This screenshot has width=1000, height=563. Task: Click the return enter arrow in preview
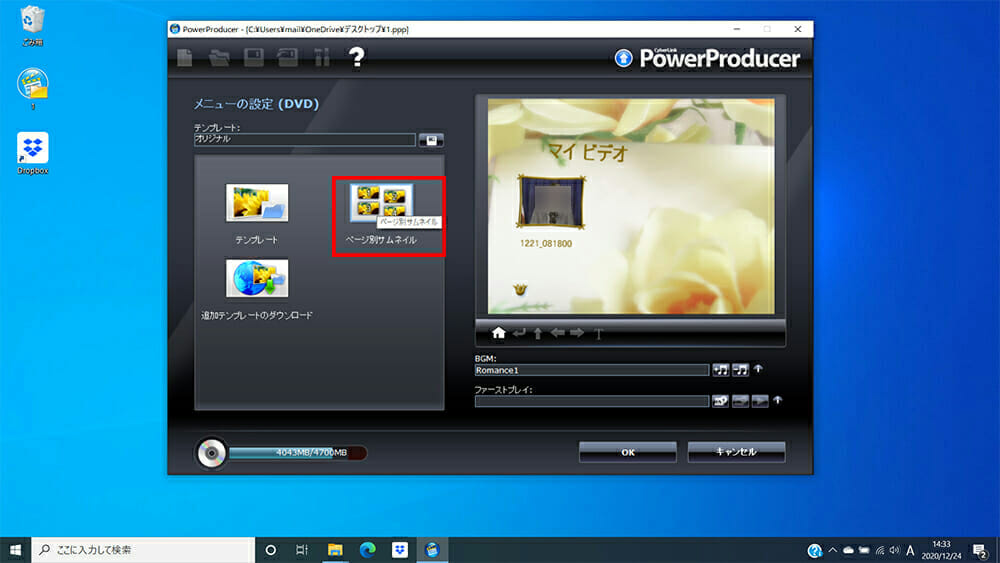520,333
